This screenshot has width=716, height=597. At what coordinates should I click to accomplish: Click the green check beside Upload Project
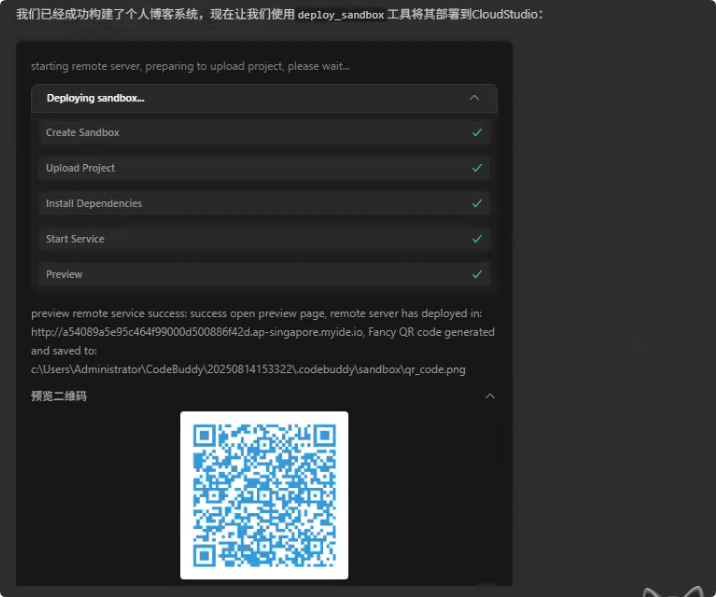tap(477, 168)
